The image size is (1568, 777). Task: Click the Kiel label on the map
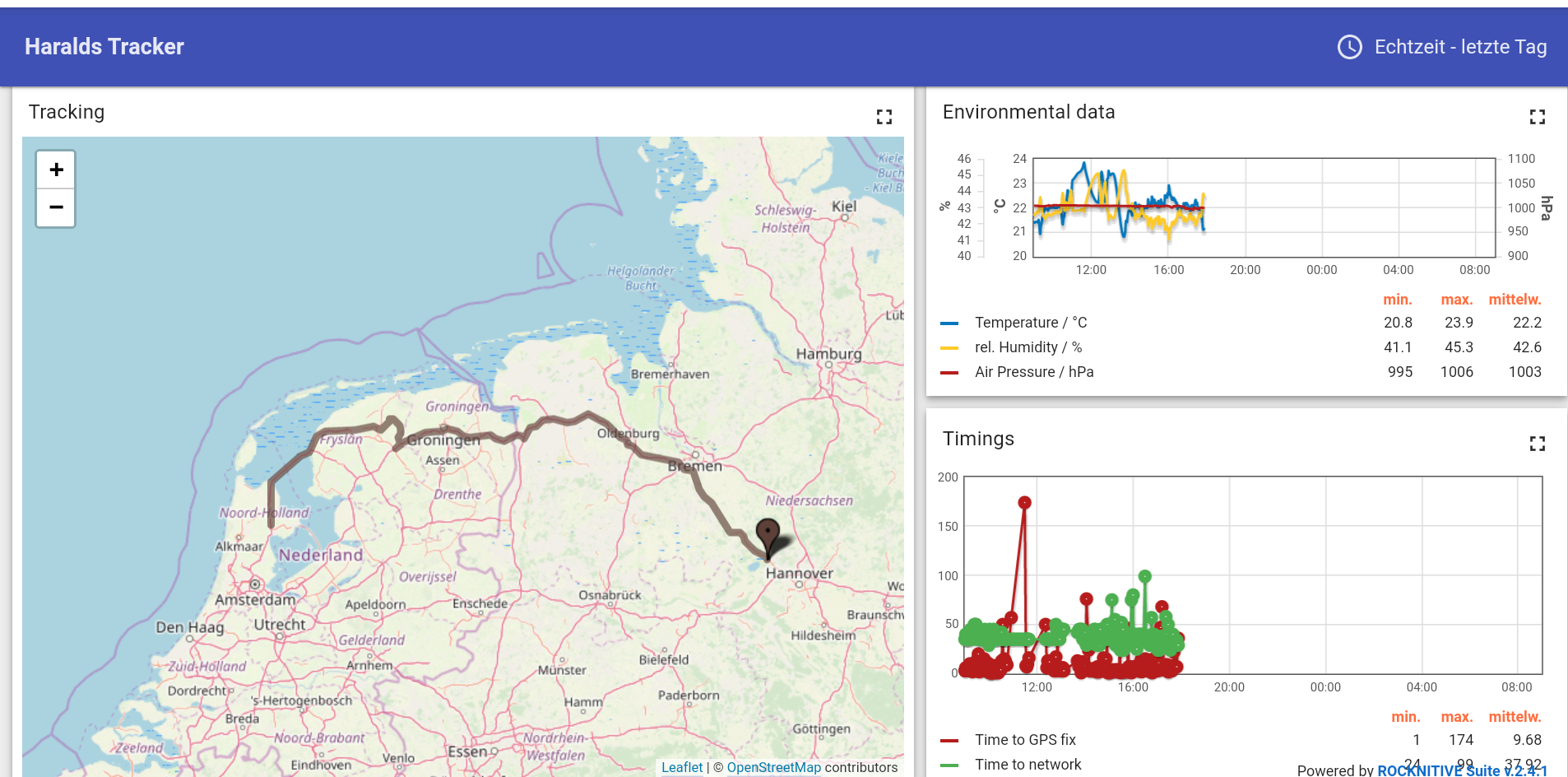[x=844, y=207]
